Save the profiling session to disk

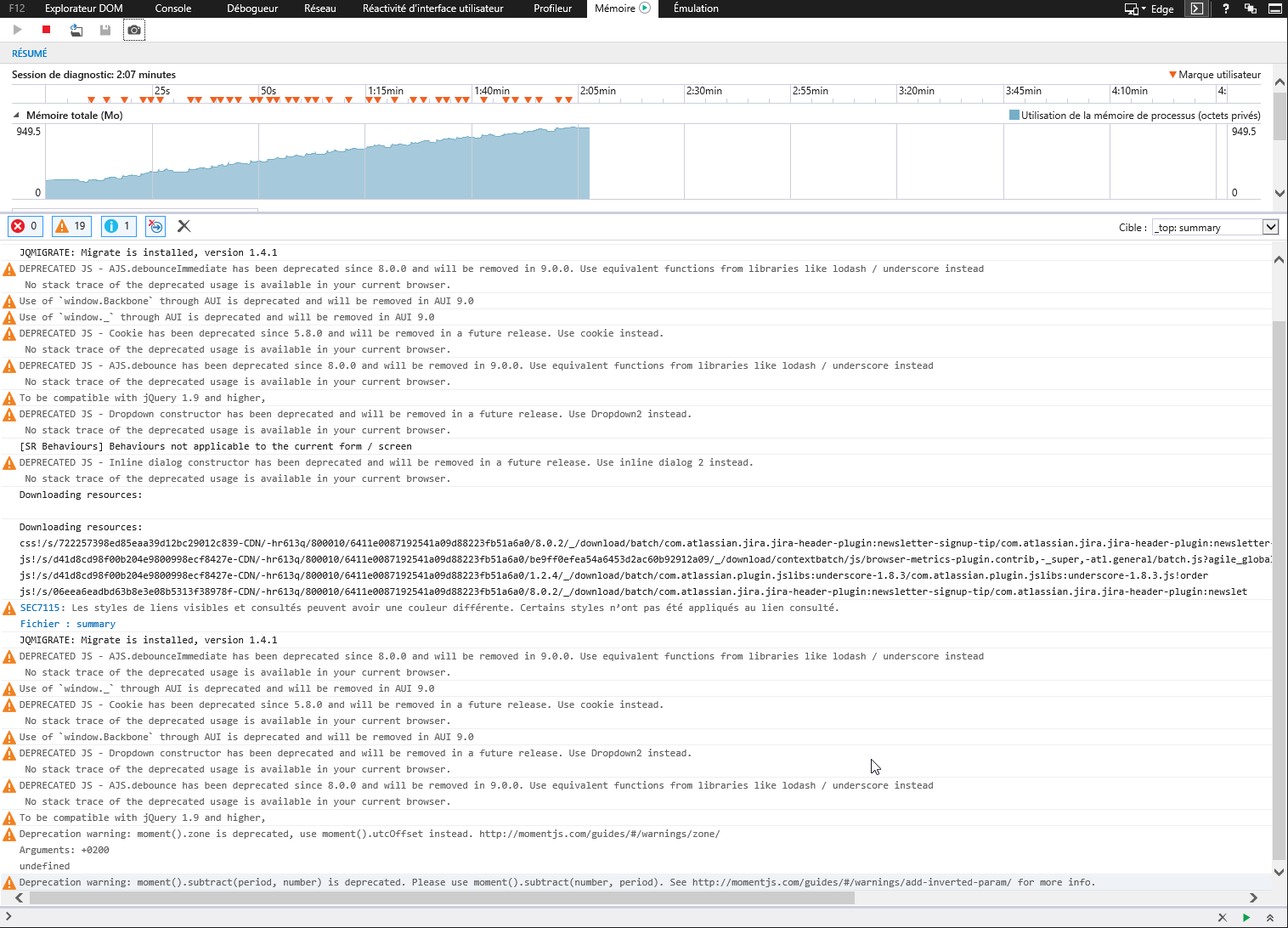coord(105,30)
